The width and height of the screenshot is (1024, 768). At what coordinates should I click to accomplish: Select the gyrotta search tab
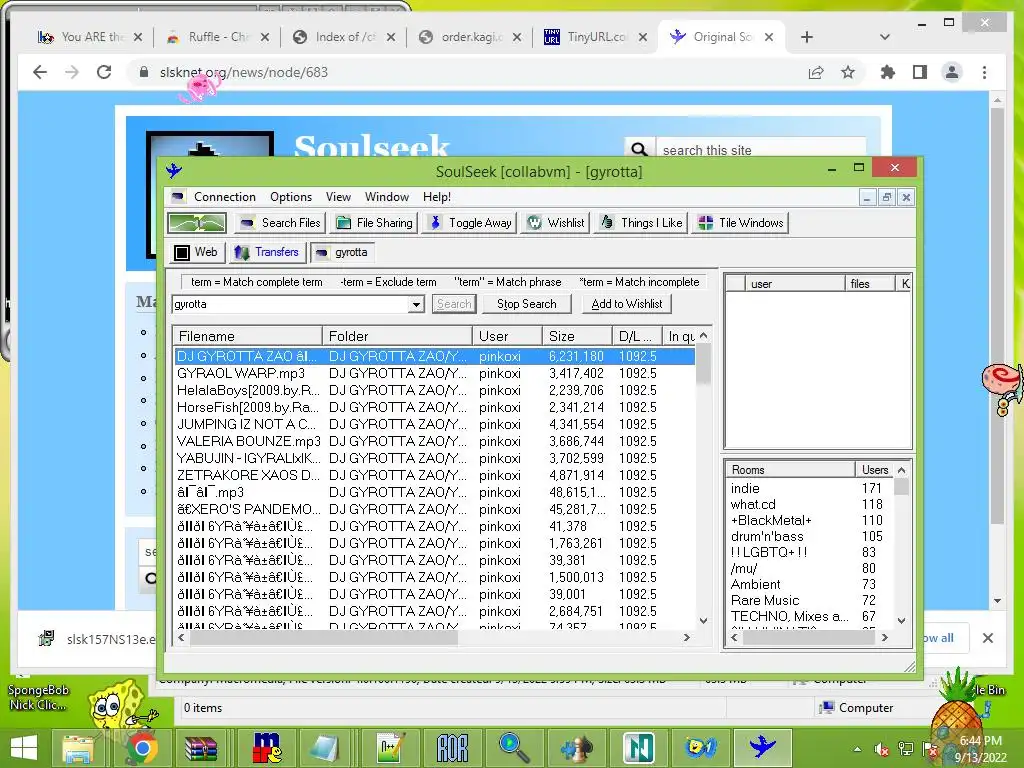click(343, 252)
